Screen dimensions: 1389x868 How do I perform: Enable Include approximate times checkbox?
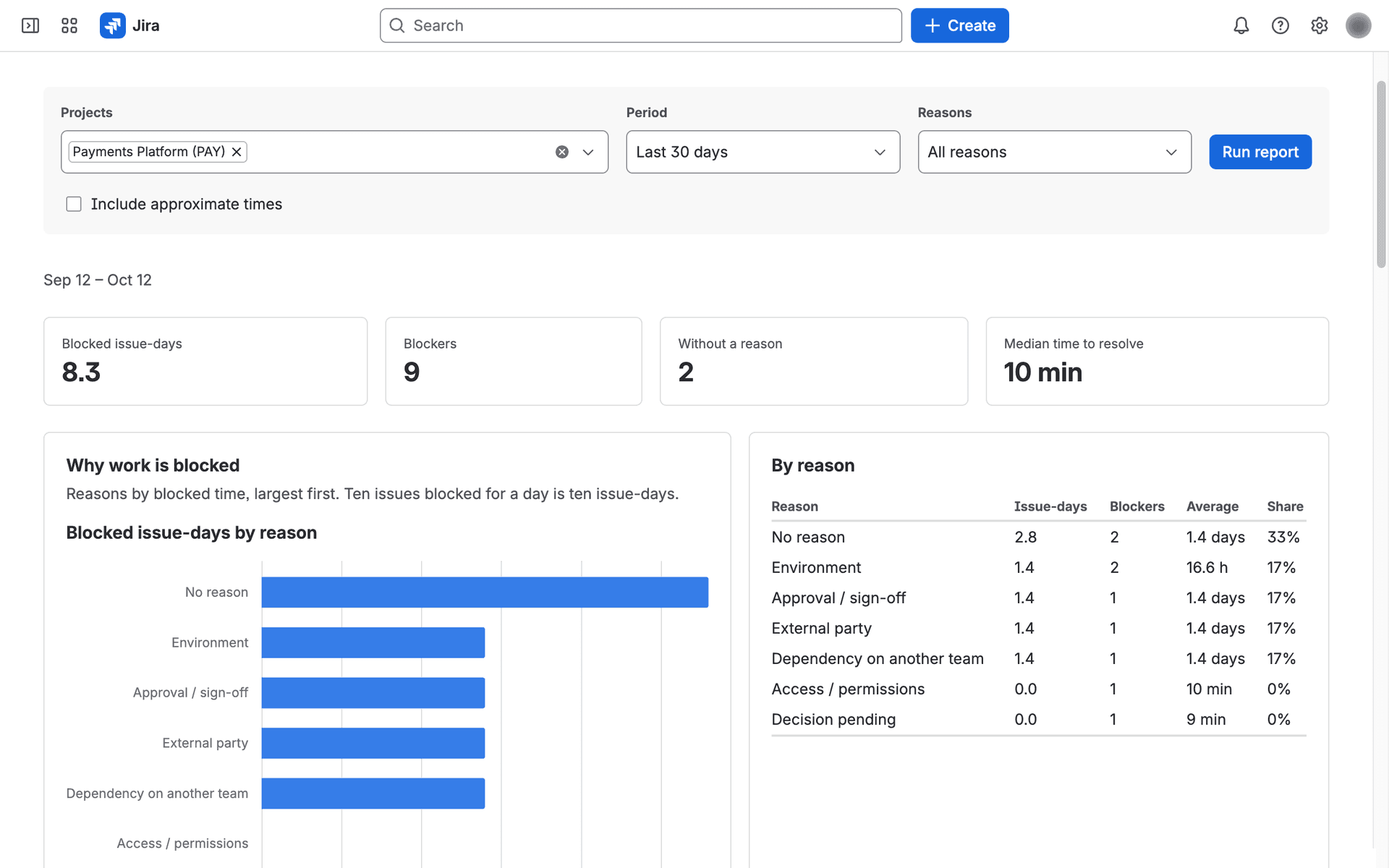(74, 204)
